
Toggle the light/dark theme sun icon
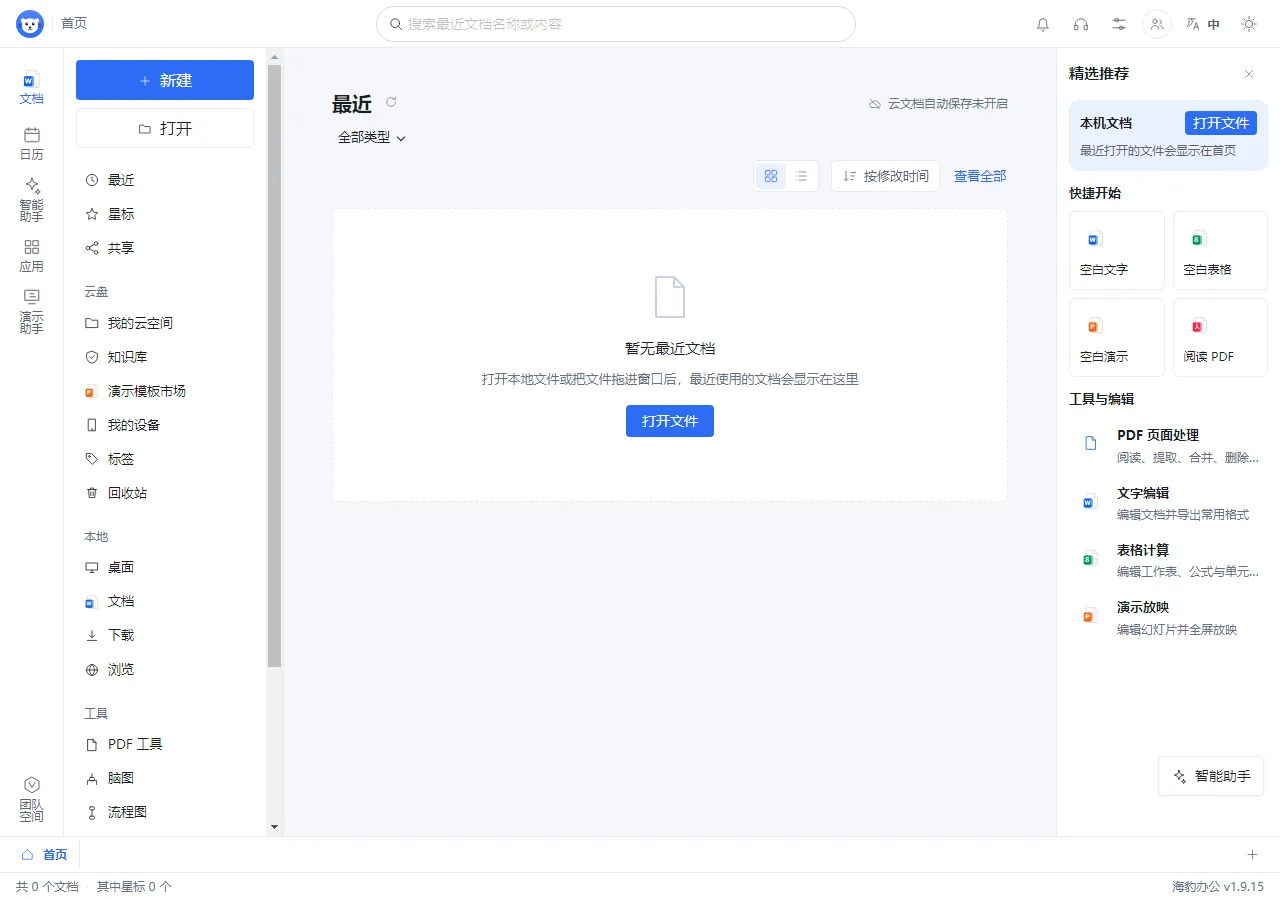pyautogui.click(x=1249, y=24)
